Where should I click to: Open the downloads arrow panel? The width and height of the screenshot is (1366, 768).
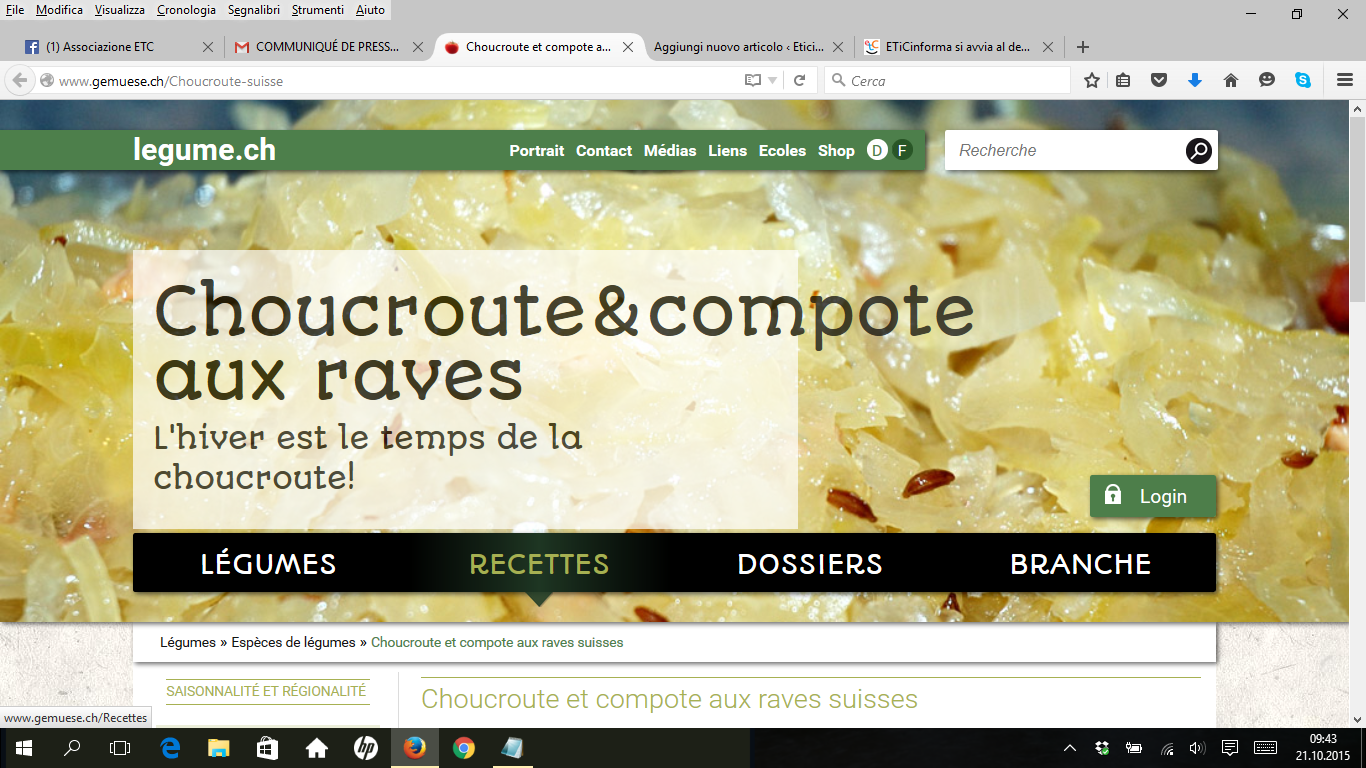[1195, 80]
